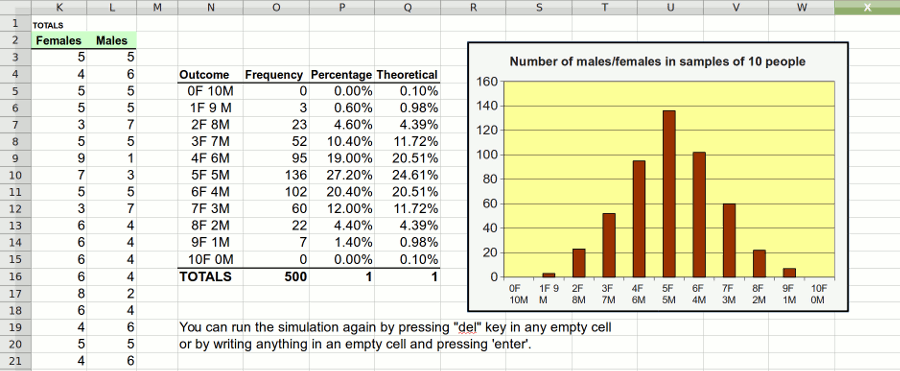Click percentage value 10.40%

pos(349,141)
